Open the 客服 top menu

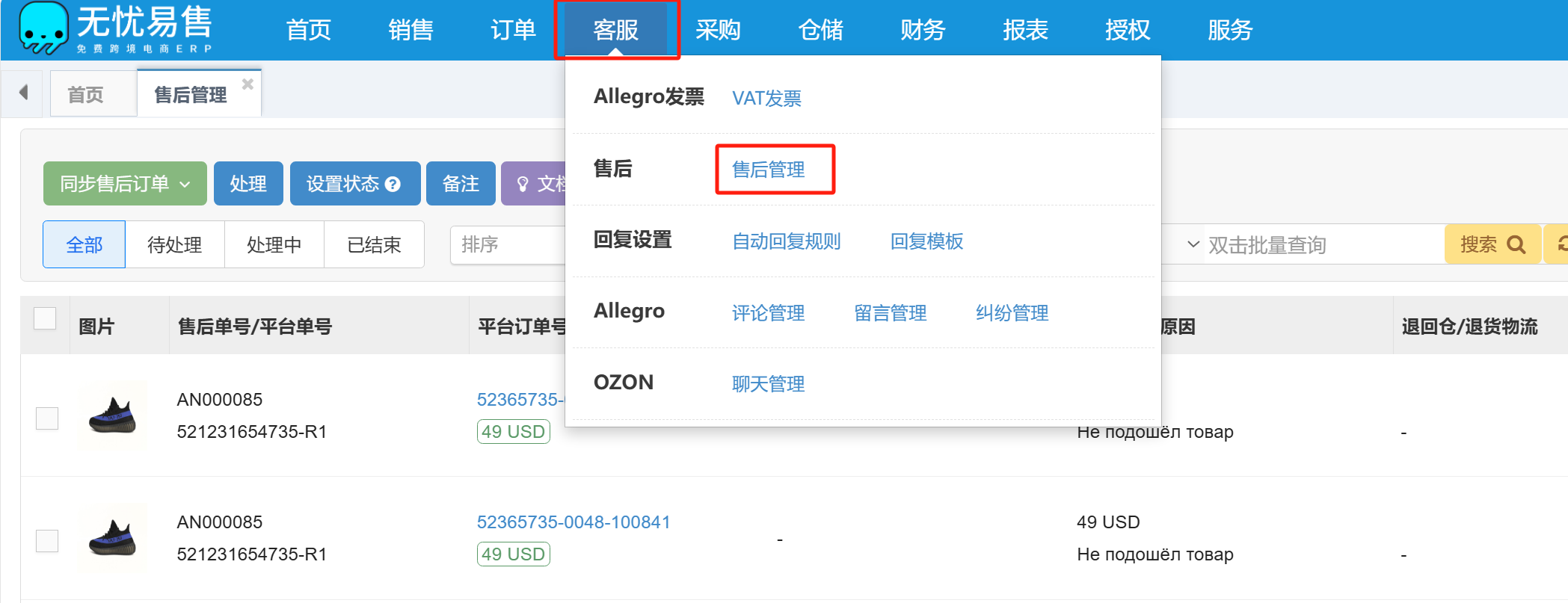point(615,30)
